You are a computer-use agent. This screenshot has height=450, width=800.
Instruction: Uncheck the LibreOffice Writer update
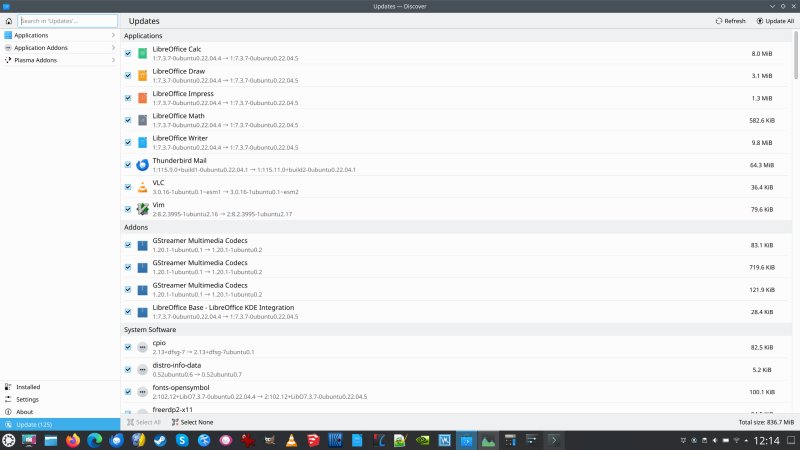click(128, 142)
